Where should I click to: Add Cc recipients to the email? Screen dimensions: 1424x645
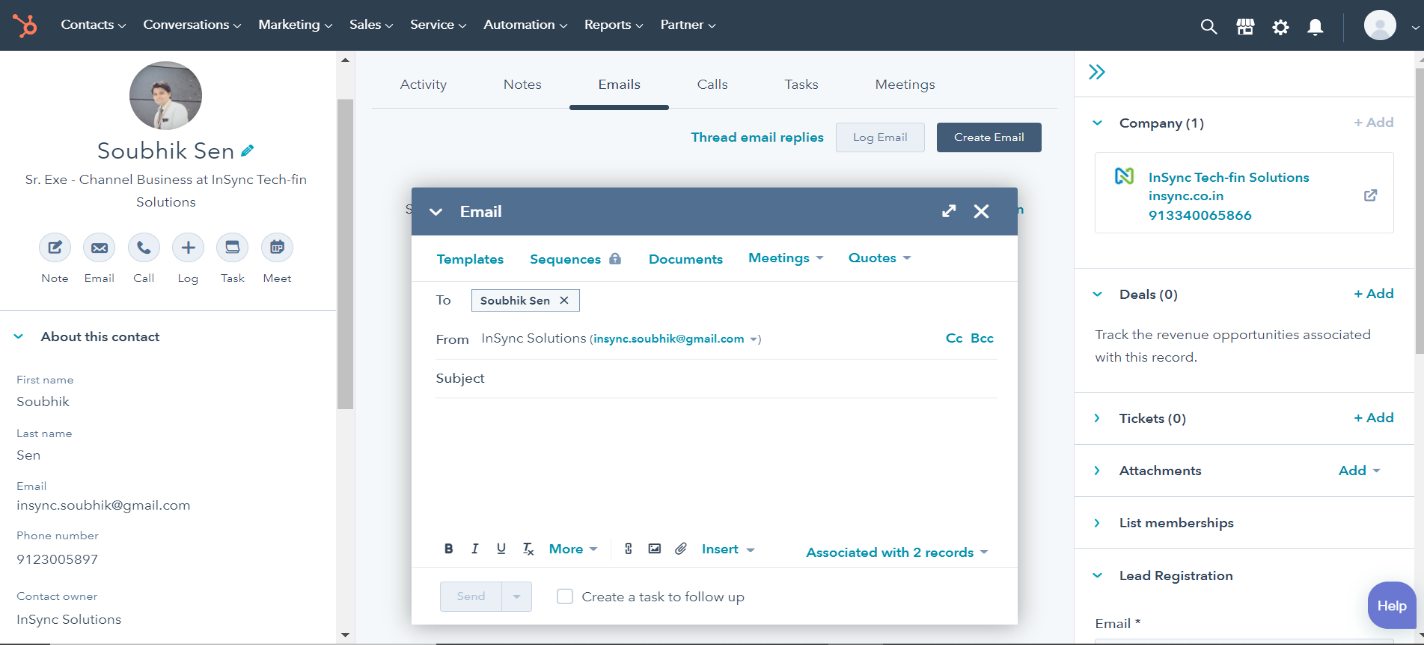pos(954,339)
